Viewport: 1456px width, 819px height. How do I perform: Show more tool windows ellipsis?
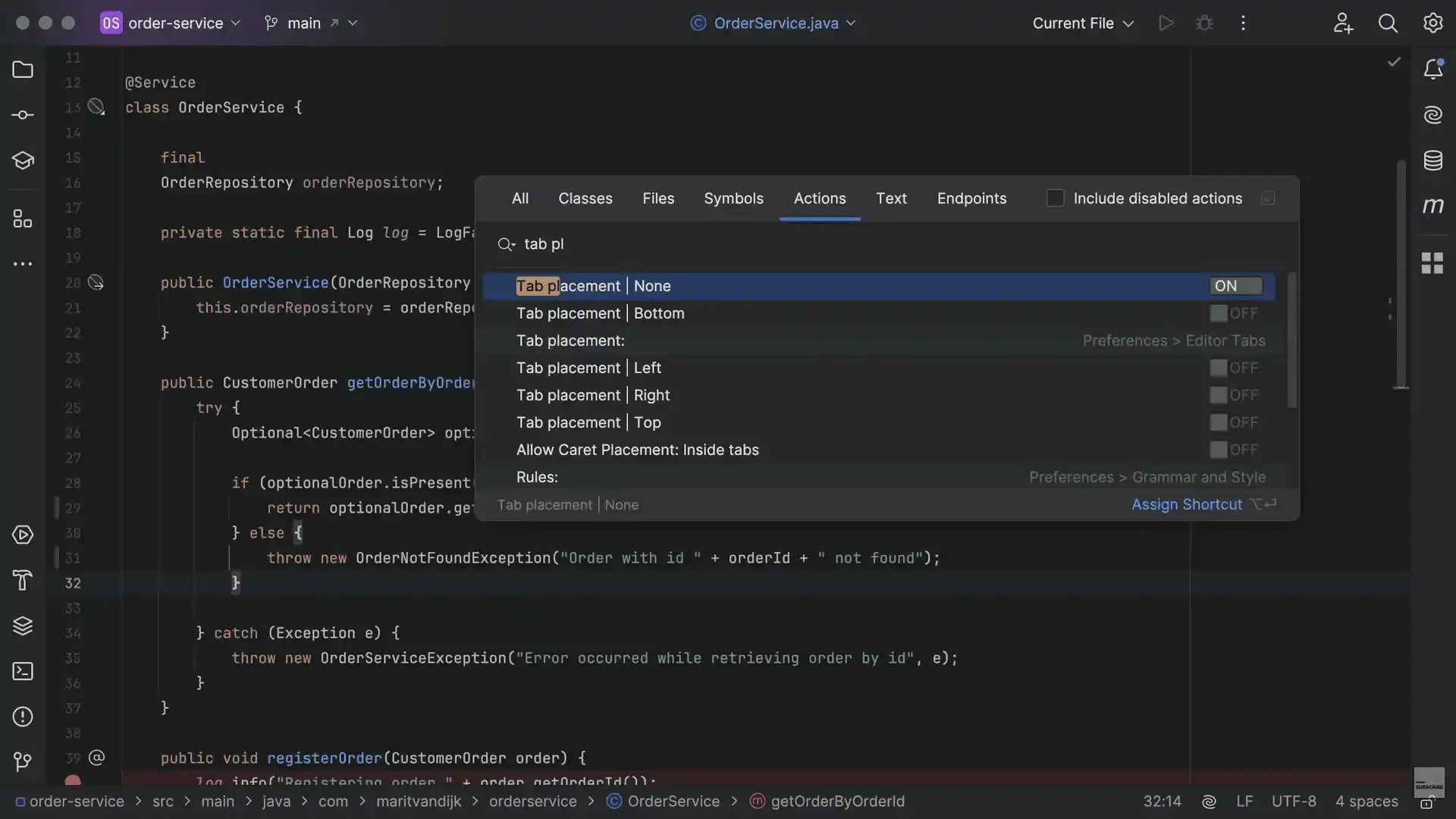point(23,264)
